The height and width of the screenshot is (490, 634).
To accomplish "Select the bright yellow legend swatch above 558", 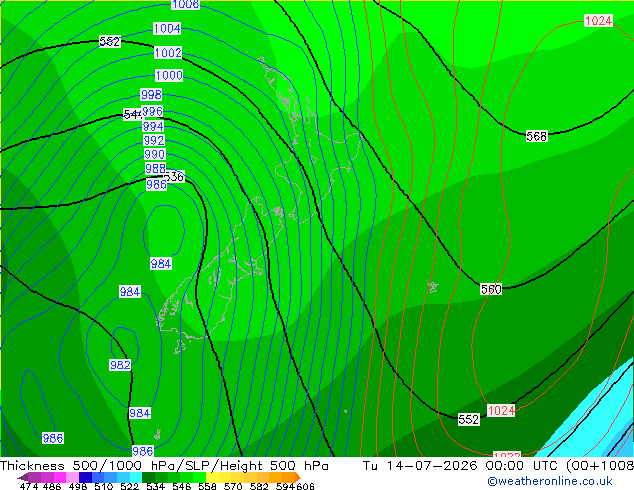I will (212, 477).
